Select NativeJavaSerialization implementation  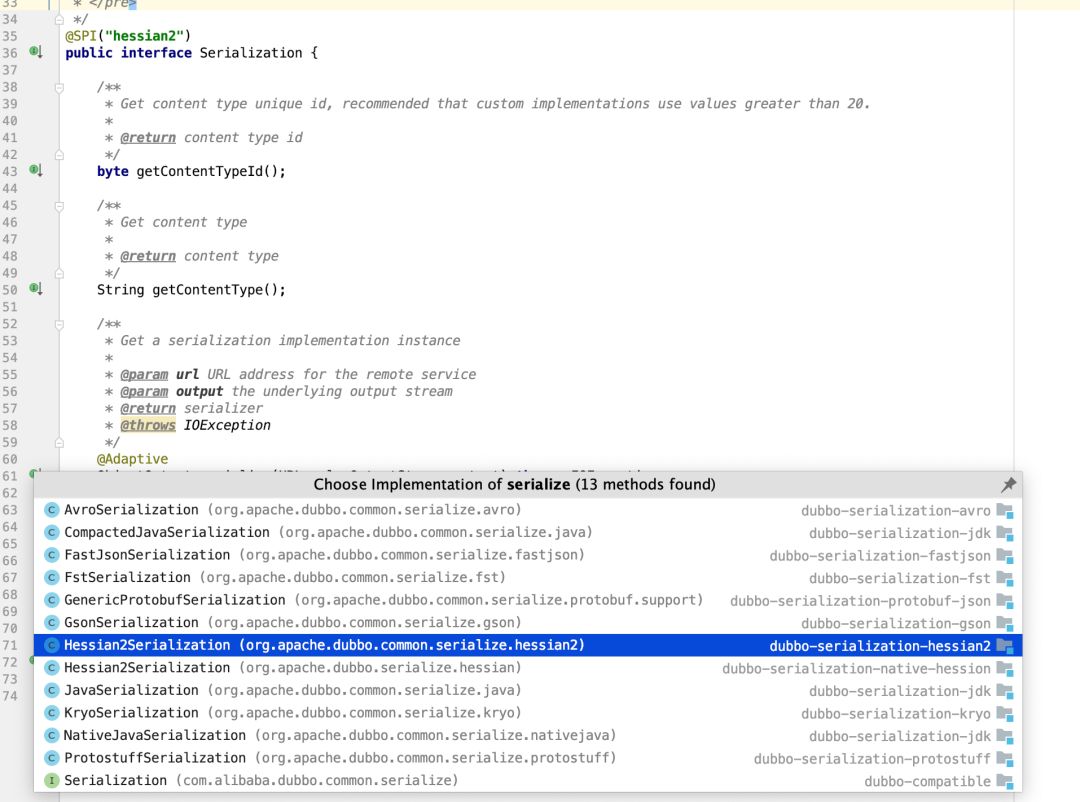pyautogui.click(x=528, y=736)
